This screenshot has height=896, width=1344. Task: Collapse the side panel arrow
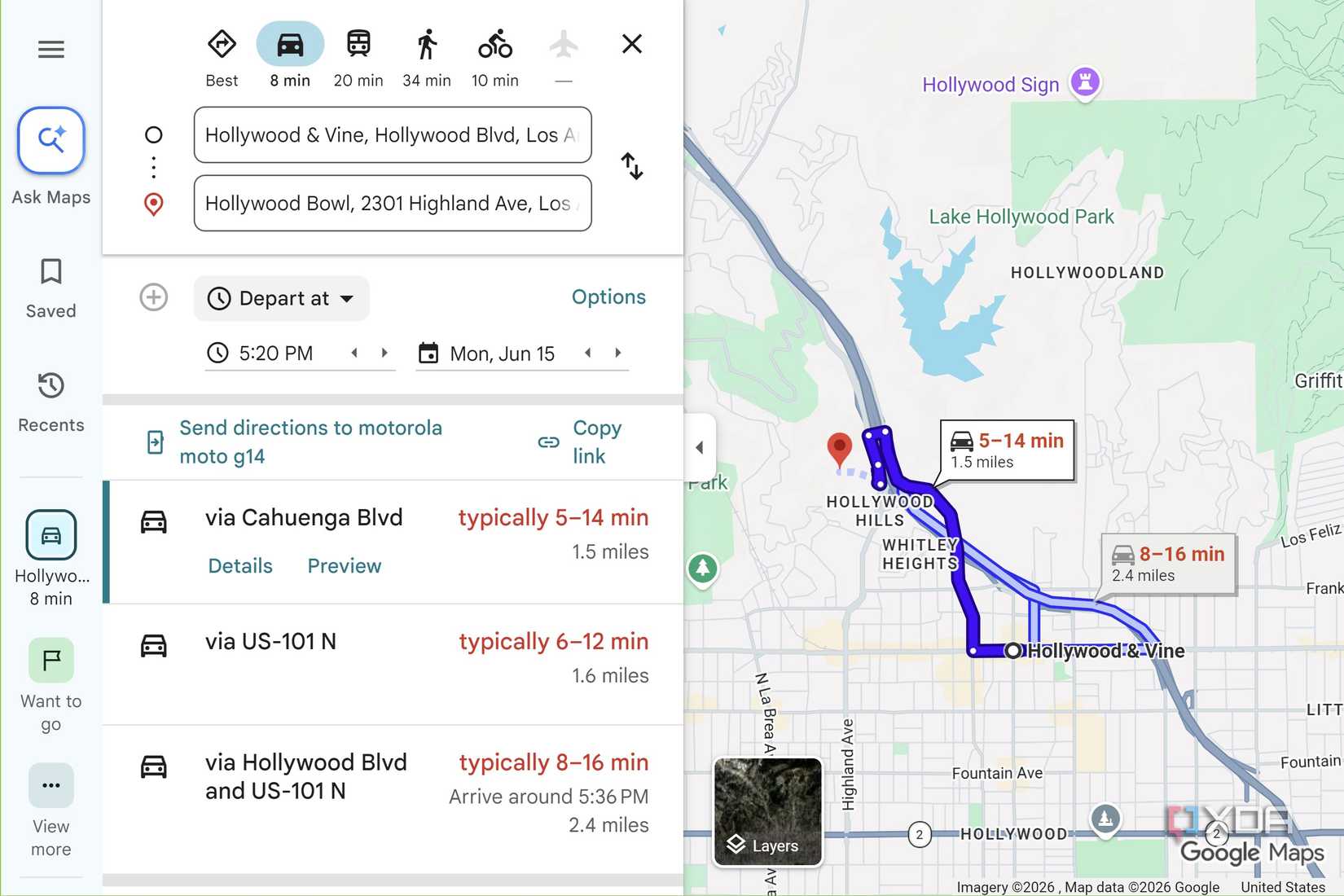coord(699,447)
